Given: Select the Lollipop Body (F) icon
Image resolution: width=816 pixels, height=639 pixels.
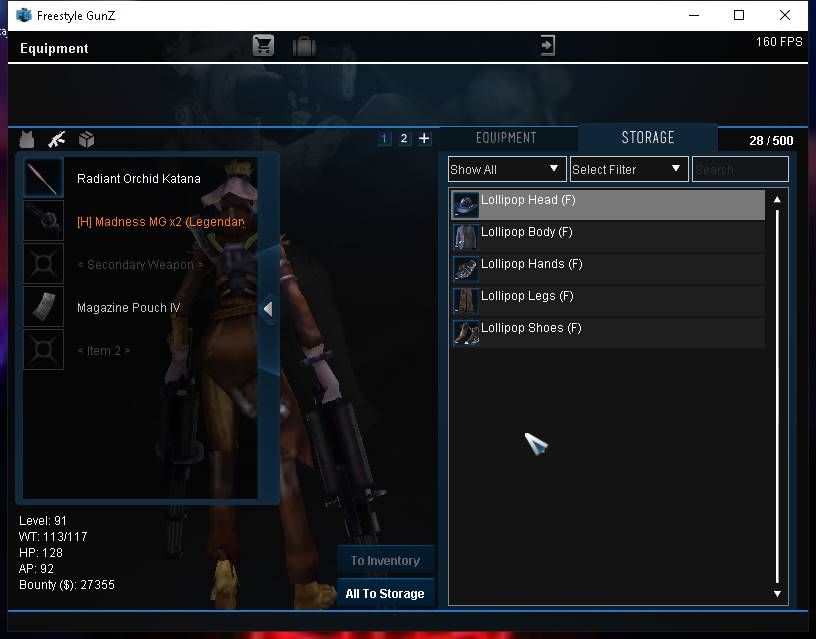Looking at the screenshot, I should click(465, 237).
